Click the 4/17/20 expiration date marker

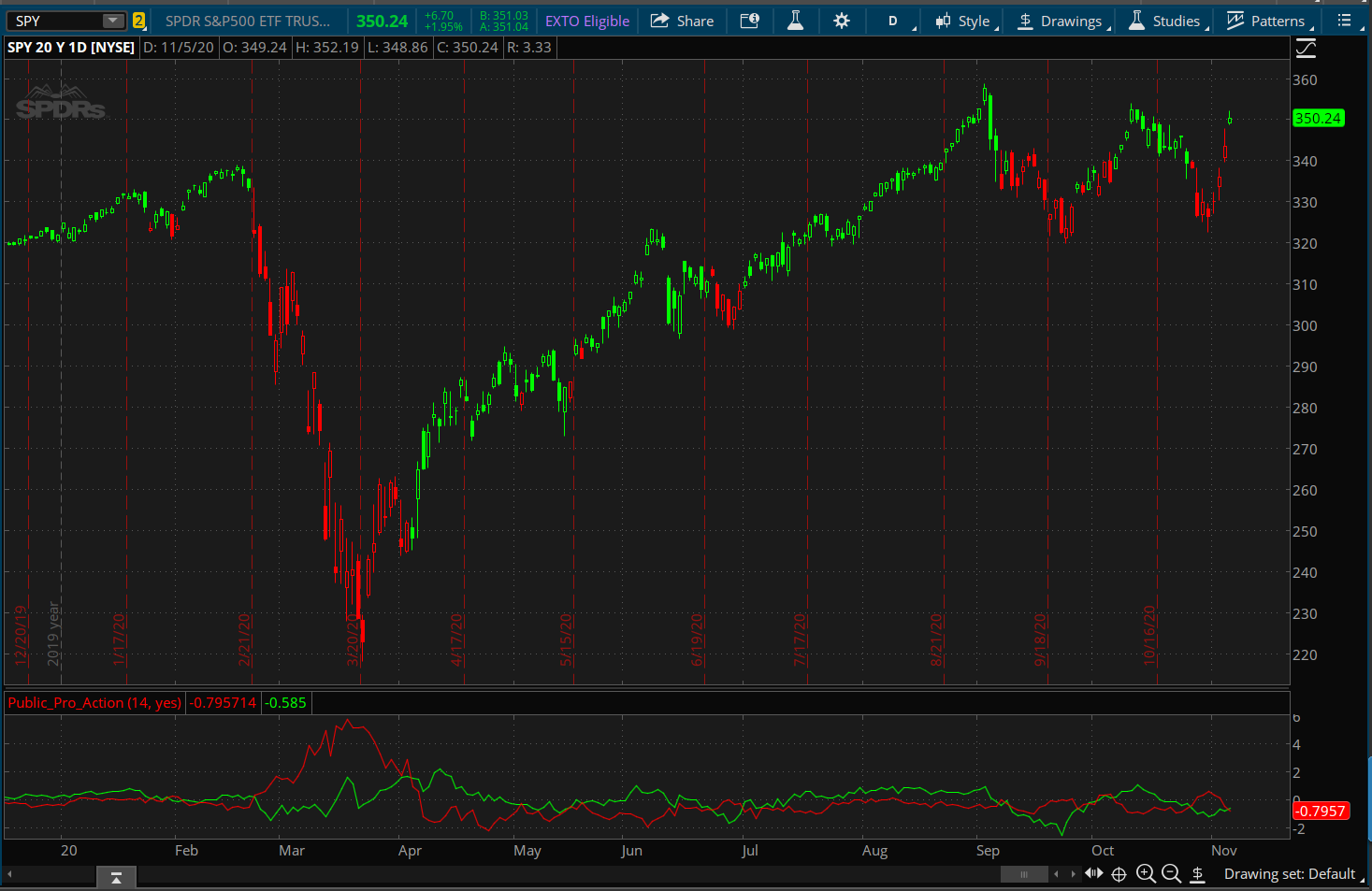point(457,640)
